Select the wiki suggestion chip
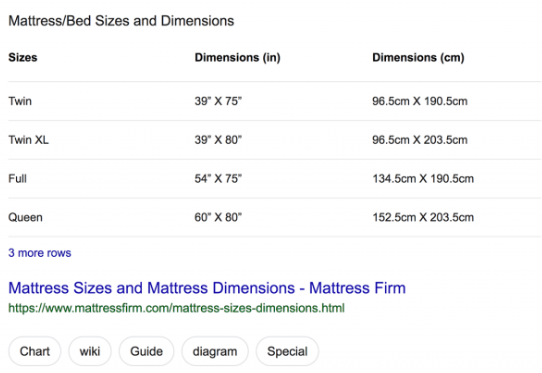542x373 pixels. tap(90, 351)
